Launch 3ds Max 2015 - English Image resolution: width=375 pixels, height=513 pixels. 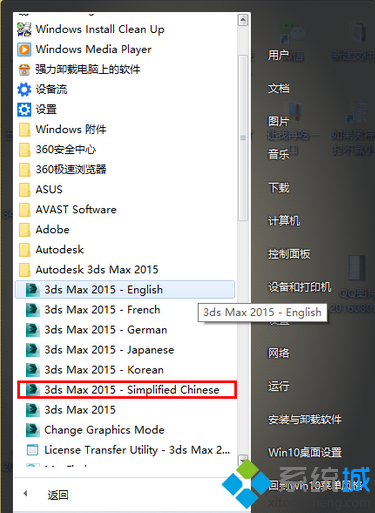125,290
